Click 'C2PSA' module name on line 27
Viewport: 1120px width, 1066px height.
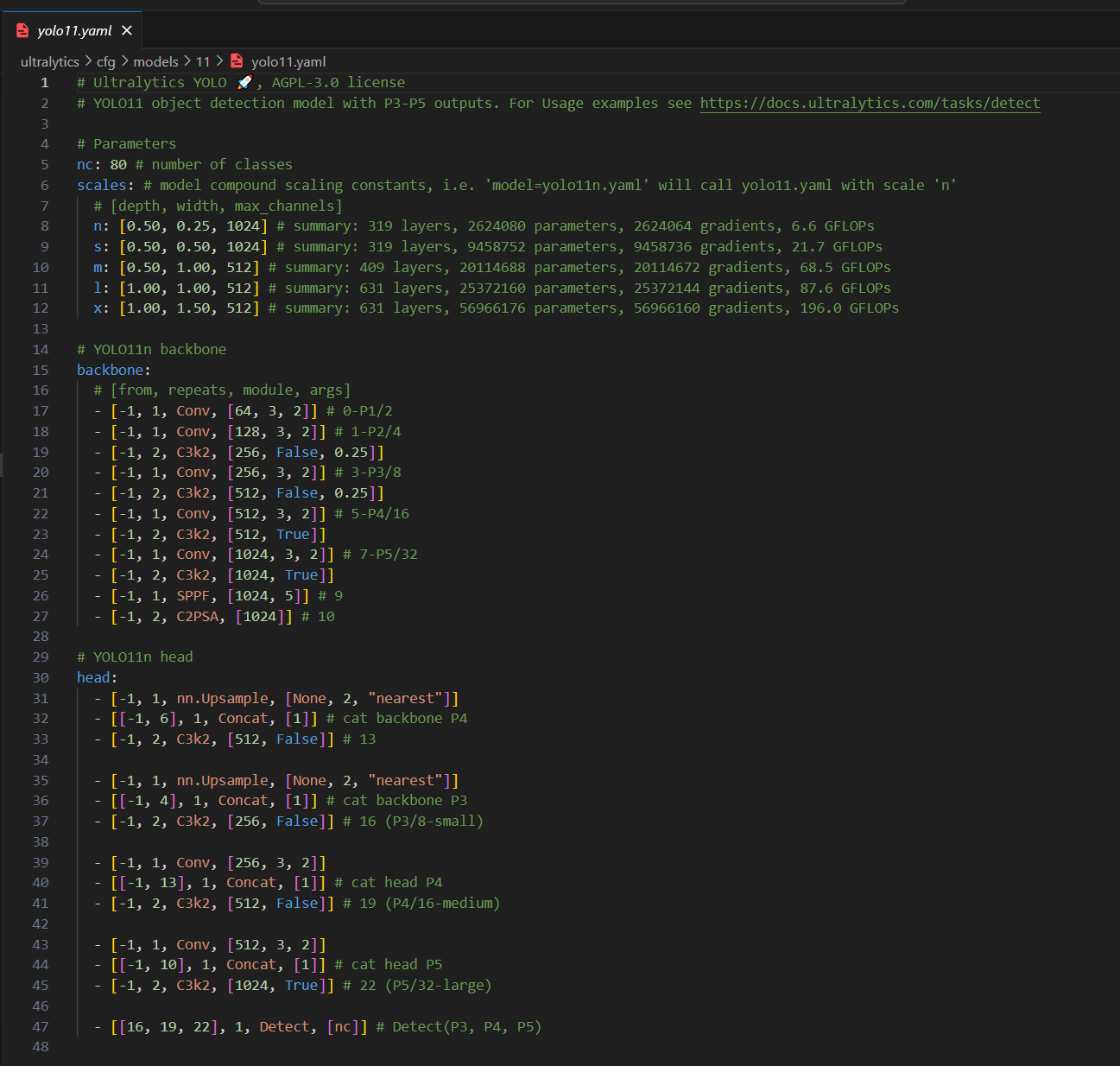click(x=198, y=616)
